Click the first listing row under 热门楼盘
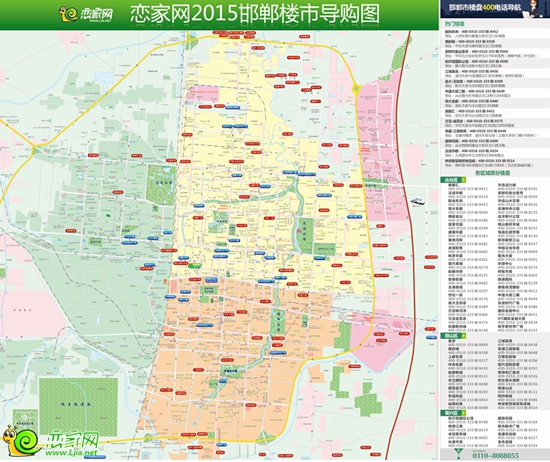 [x=495, y=34]
